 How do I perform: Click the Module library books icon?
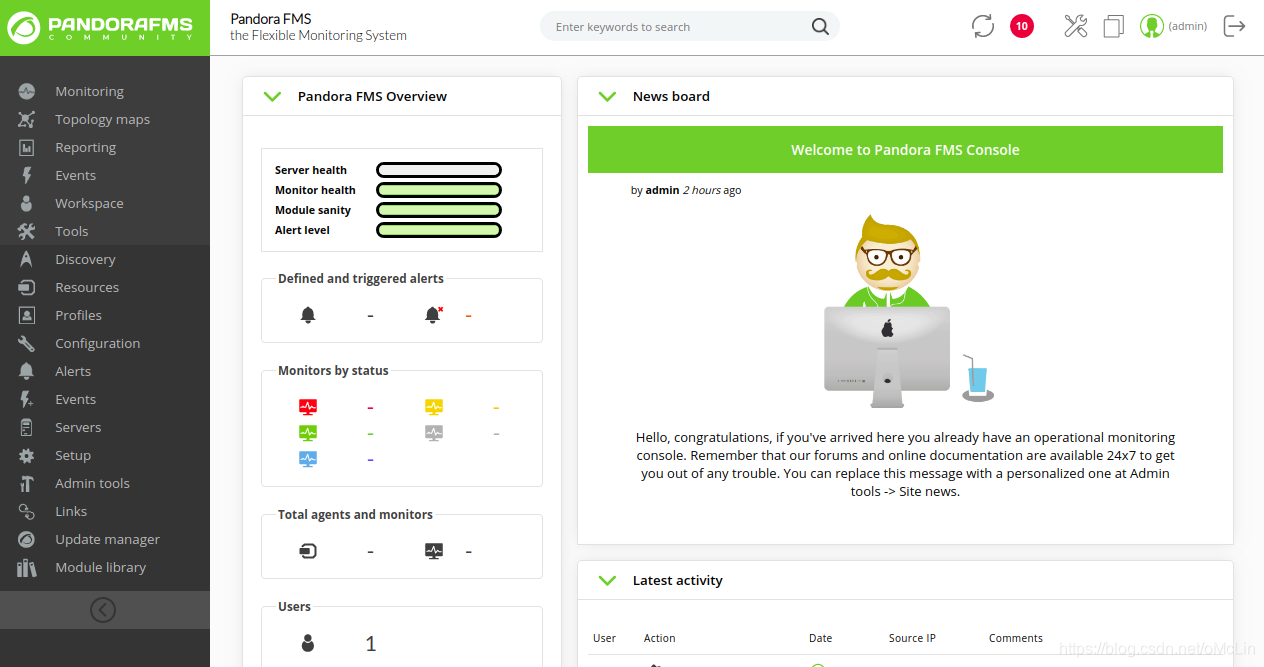pos(27,567)
